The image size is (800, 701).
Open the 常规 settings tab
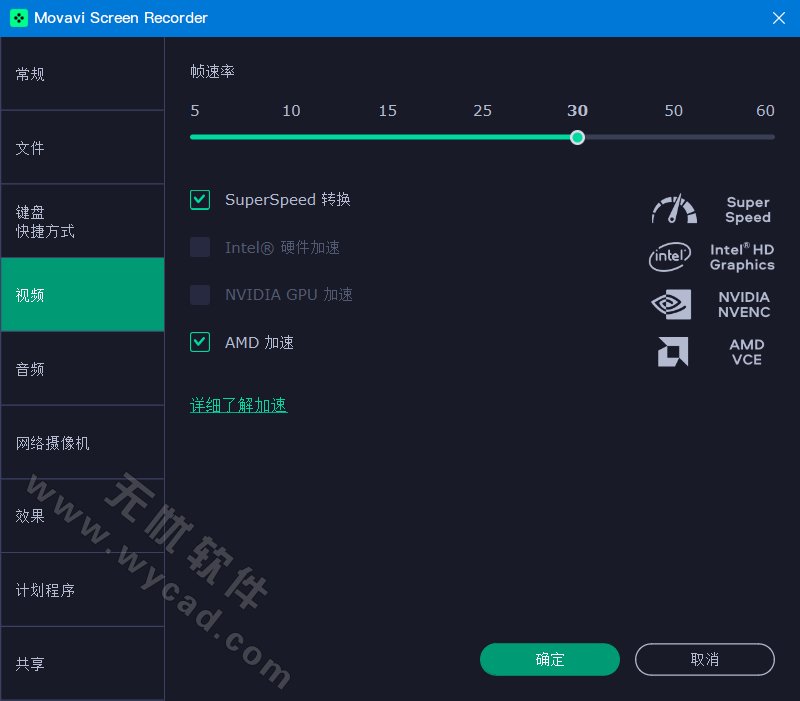pos(83,74)
